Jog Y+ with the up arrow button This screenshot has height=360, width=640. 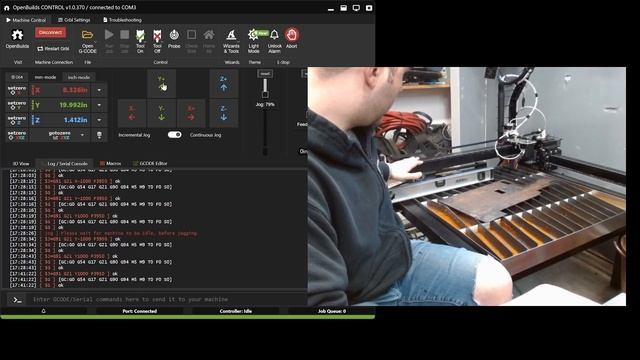click(162, 83)
